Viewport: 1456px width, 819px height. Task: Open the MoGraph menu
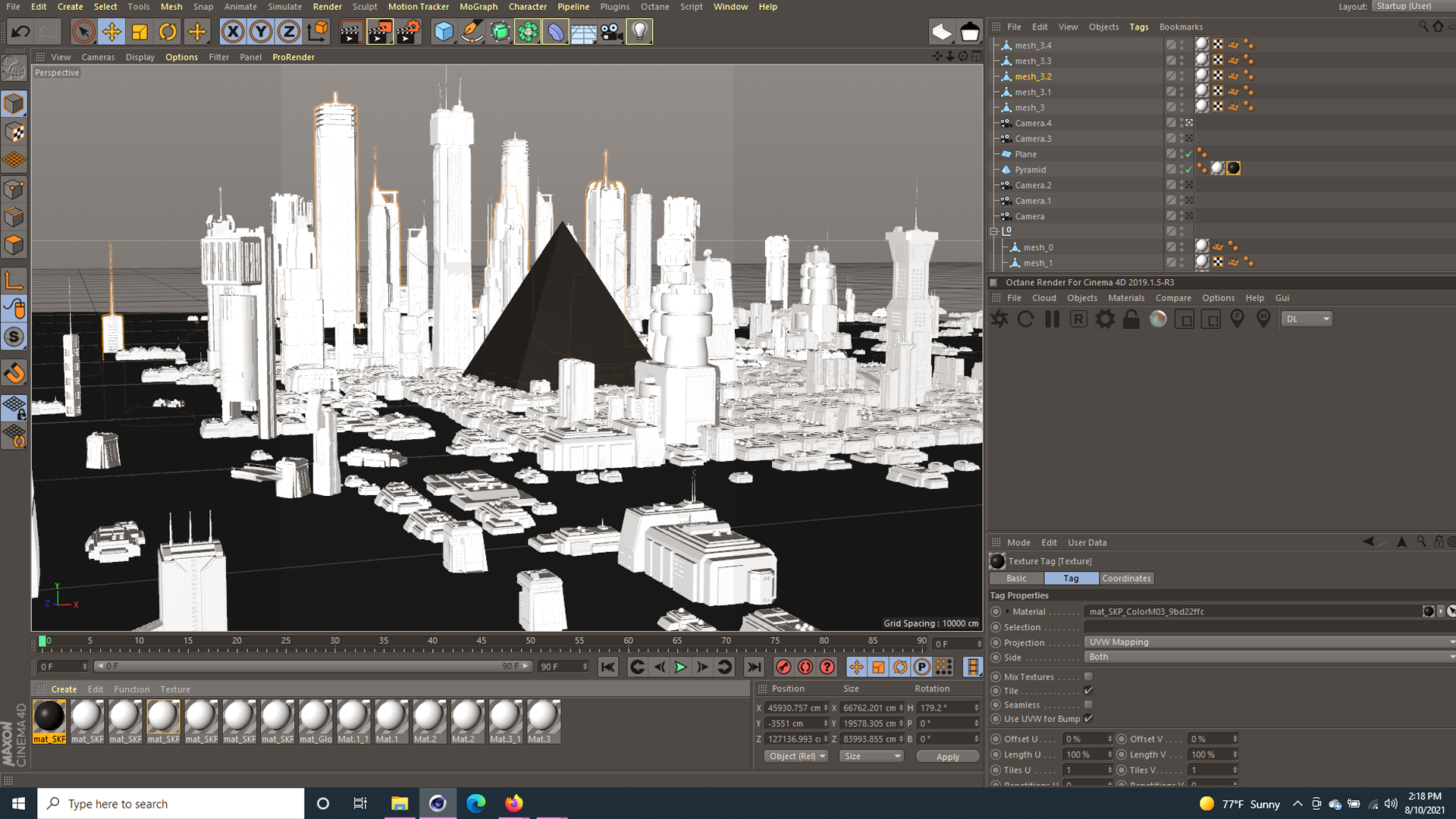(x=479, y=7)
